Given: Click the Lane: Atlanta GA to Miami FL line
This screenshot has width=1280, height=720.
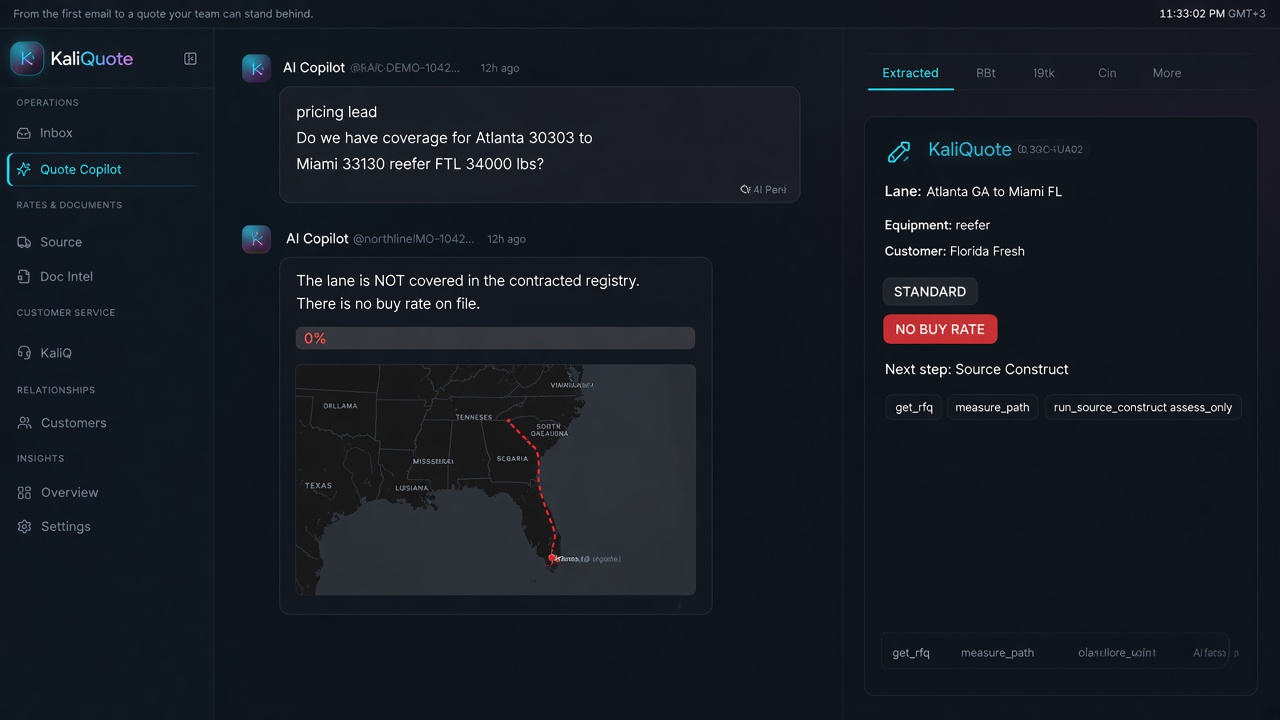Looking at the screenshot, I should coord(973,191).
